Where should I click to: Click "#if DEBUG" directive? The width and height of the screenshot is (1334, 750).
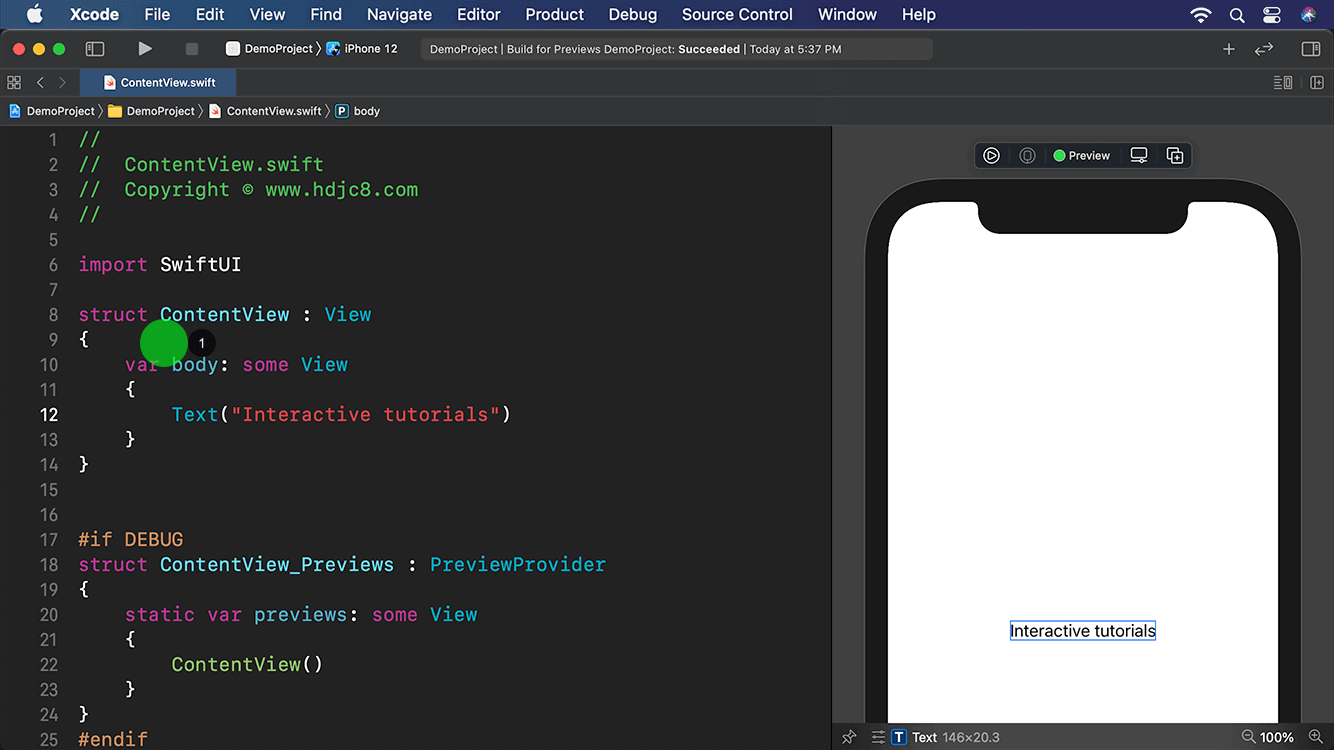pyautogui.click(x=131, y=539)
